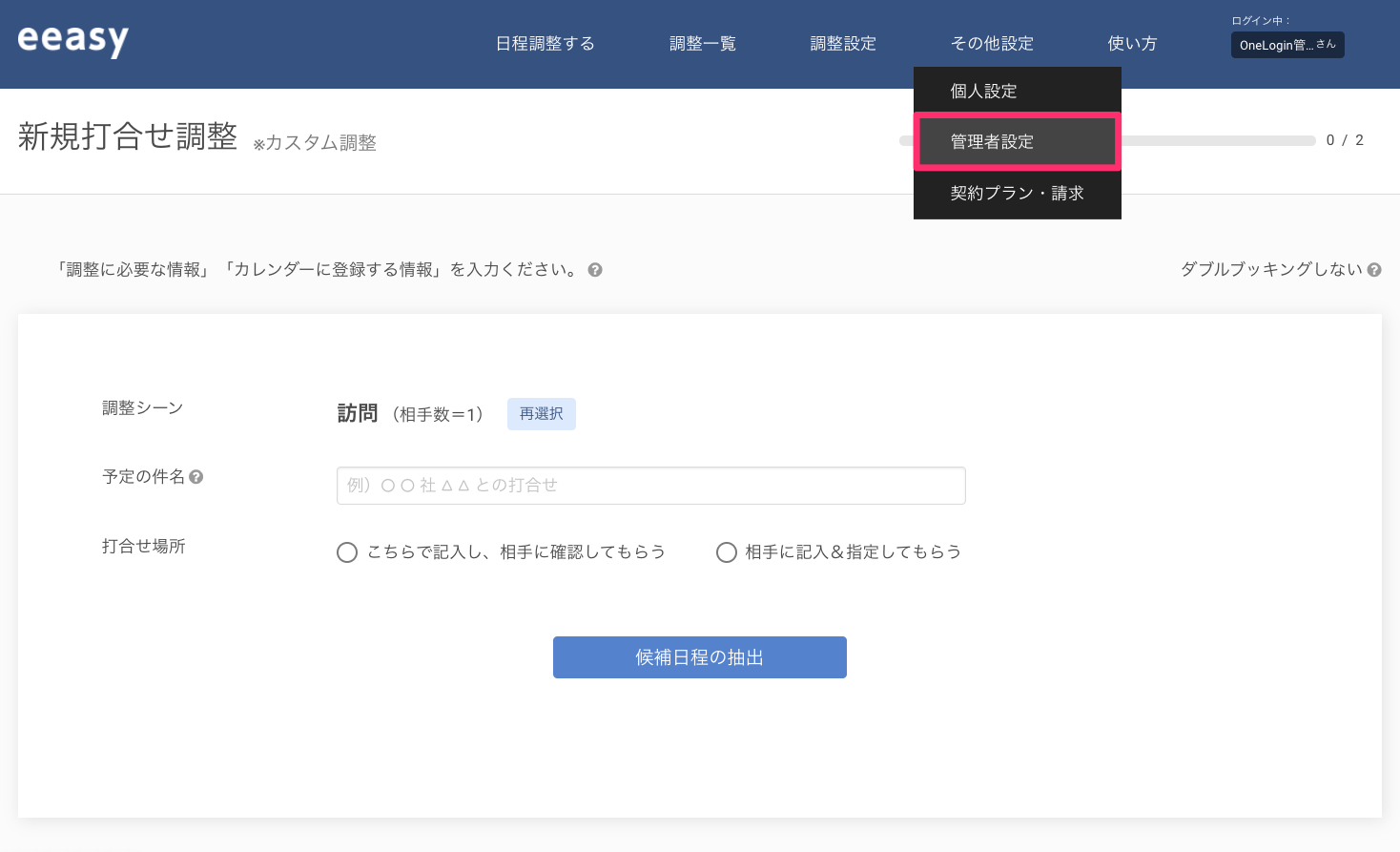The image size is (1400, 852).
Task: Click the ※カスタム調整 label
Action: (315, 143)
